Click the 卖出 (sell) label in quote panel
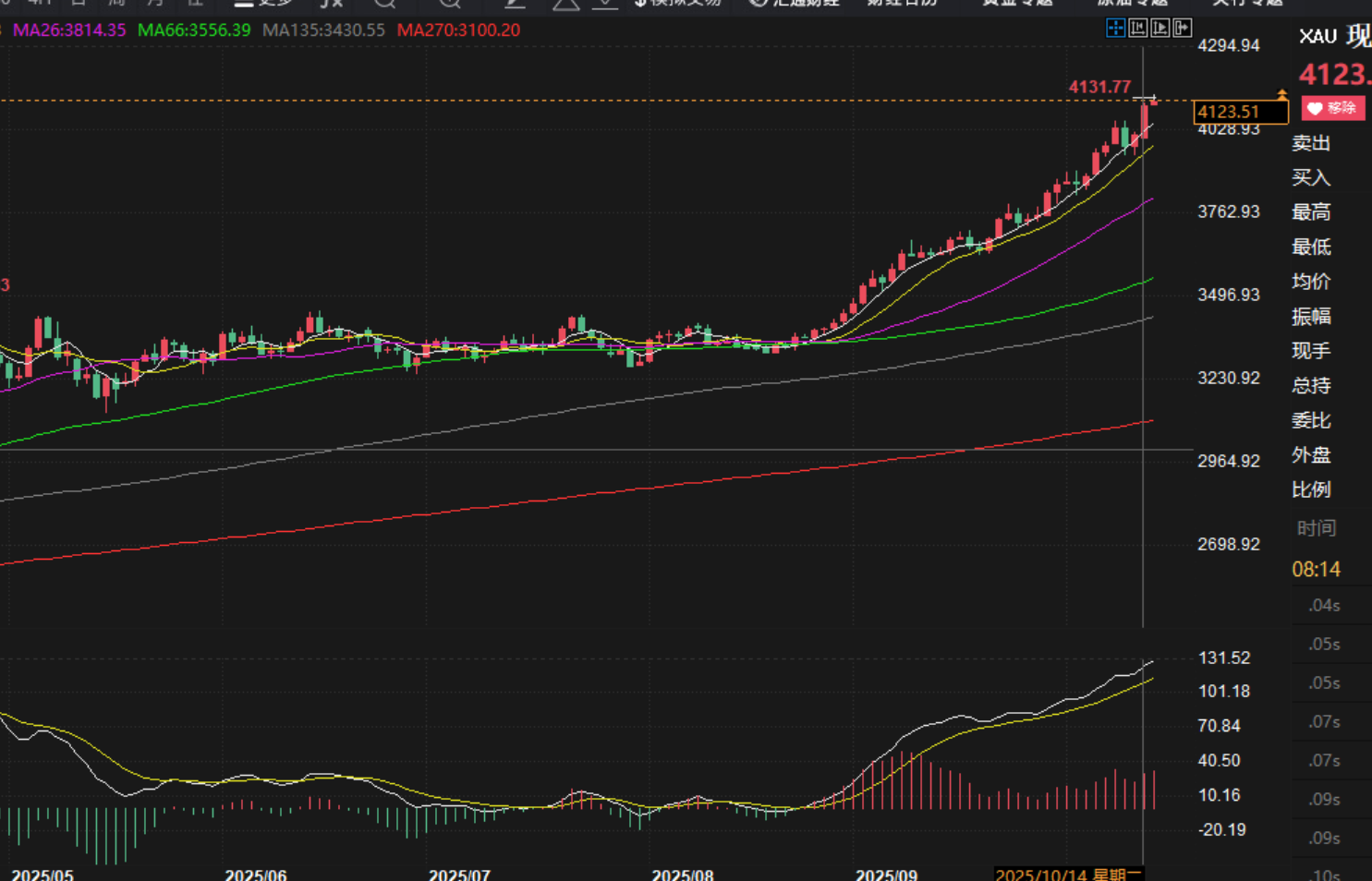Viewport: 1372px width, 881px height. pyautogui.click(x=1311, y=143)
